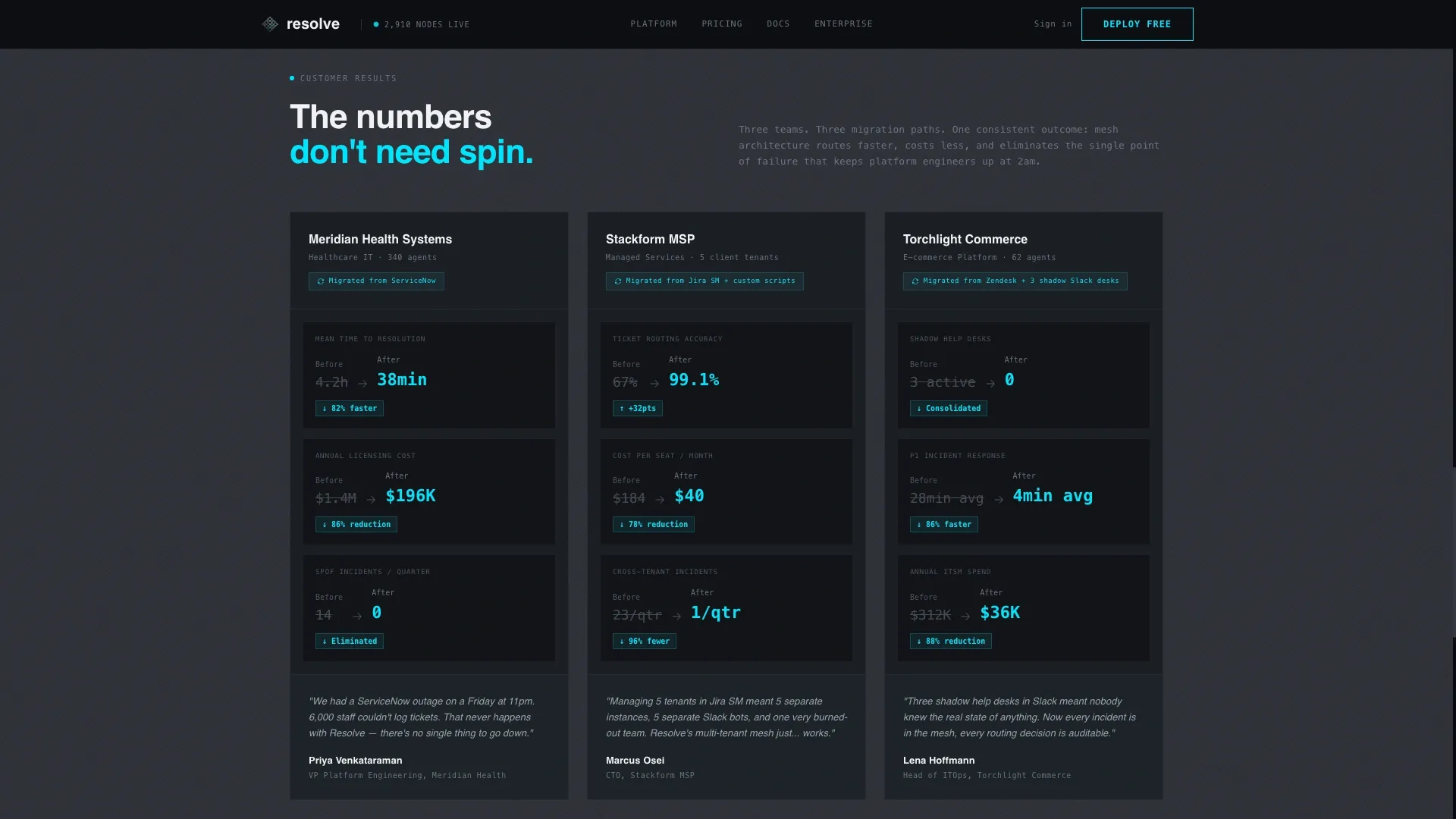Viewport: 1456px width, 819px height.
Task: Click the resolve brand name
Action: tap(313, 24)
